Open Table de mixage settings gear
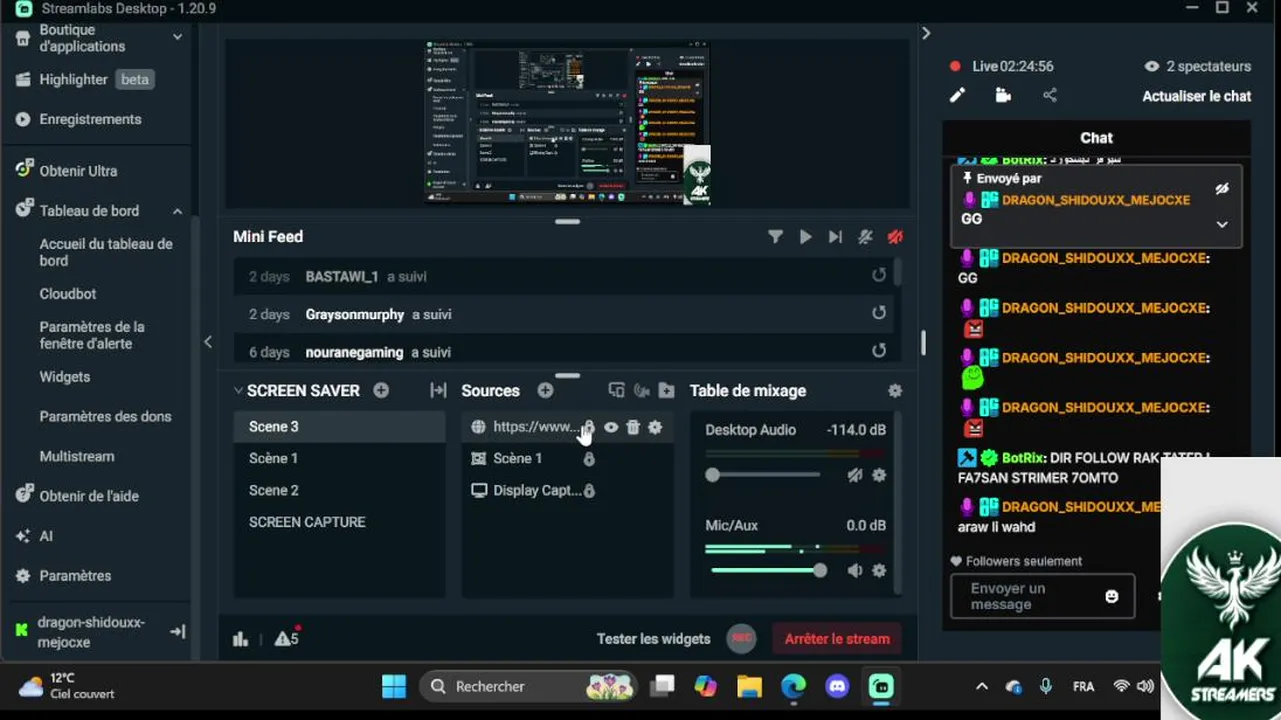The width and height of the screenshot is (1281, 720). (x=895, y=391)
